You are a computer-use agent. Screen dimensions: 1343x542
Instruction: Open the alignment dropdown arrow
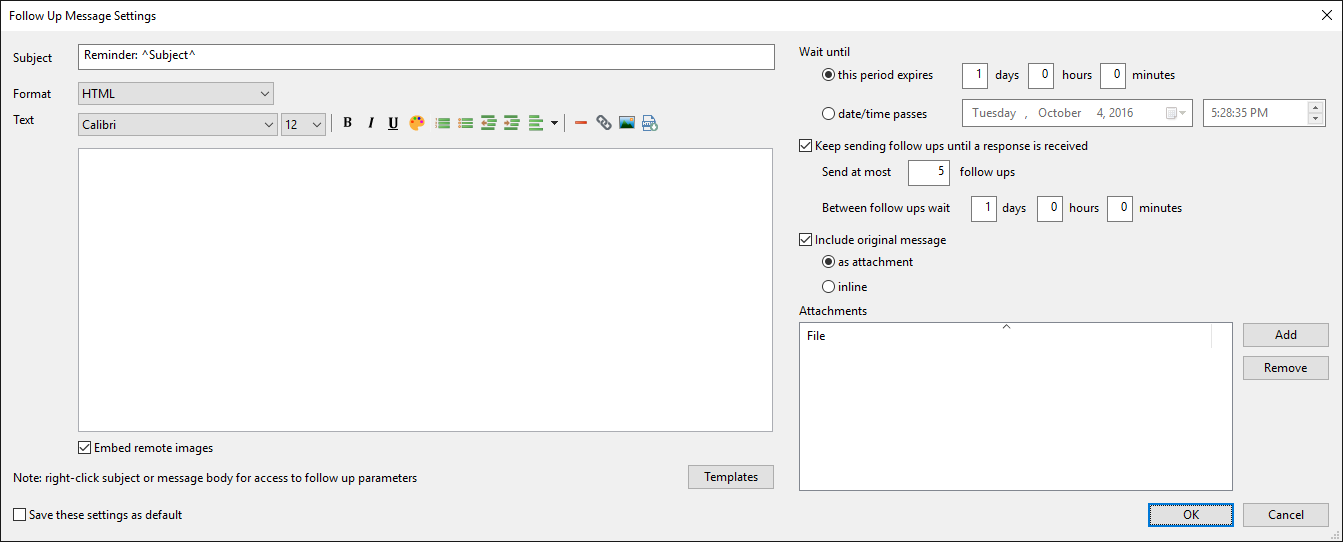[x=554, y=124]
